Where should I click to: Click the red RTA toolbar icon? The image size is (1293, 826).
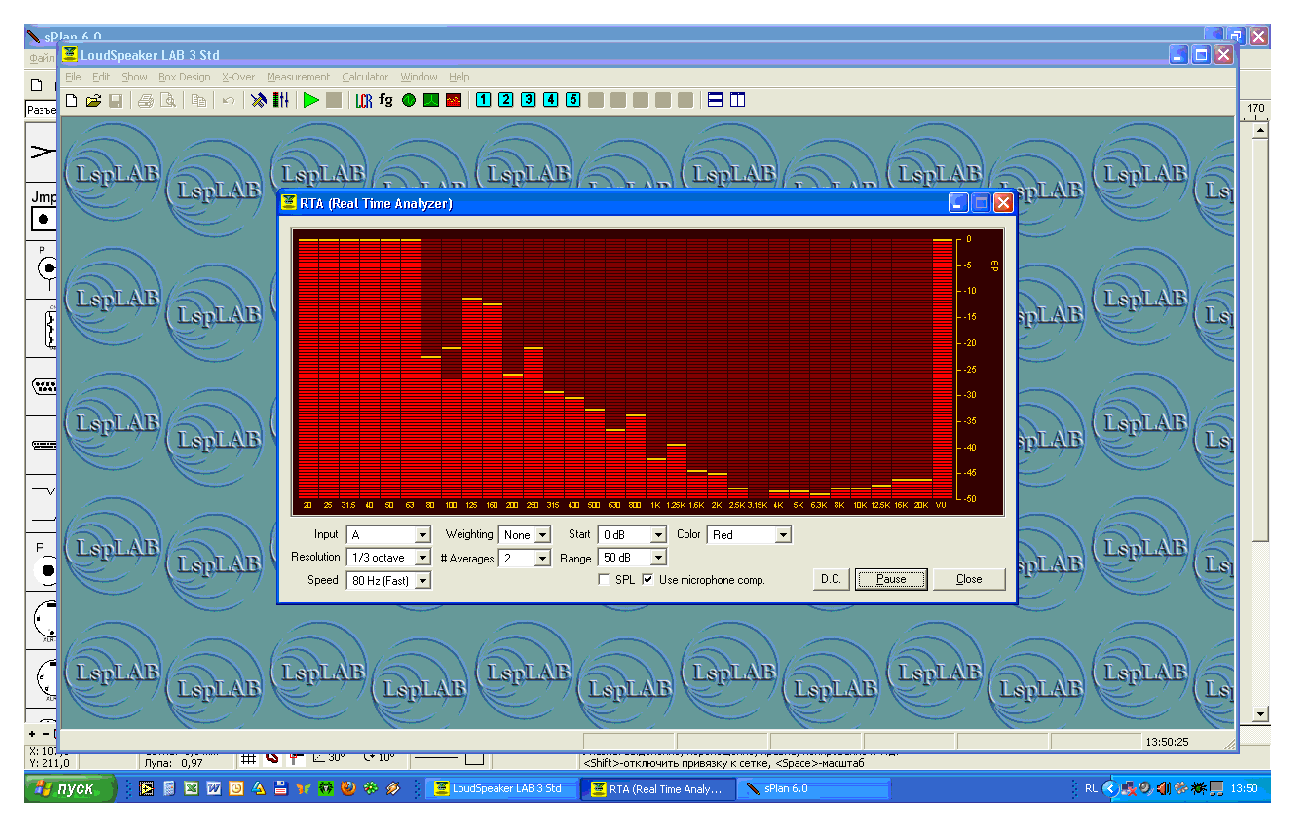click(453, 100)
